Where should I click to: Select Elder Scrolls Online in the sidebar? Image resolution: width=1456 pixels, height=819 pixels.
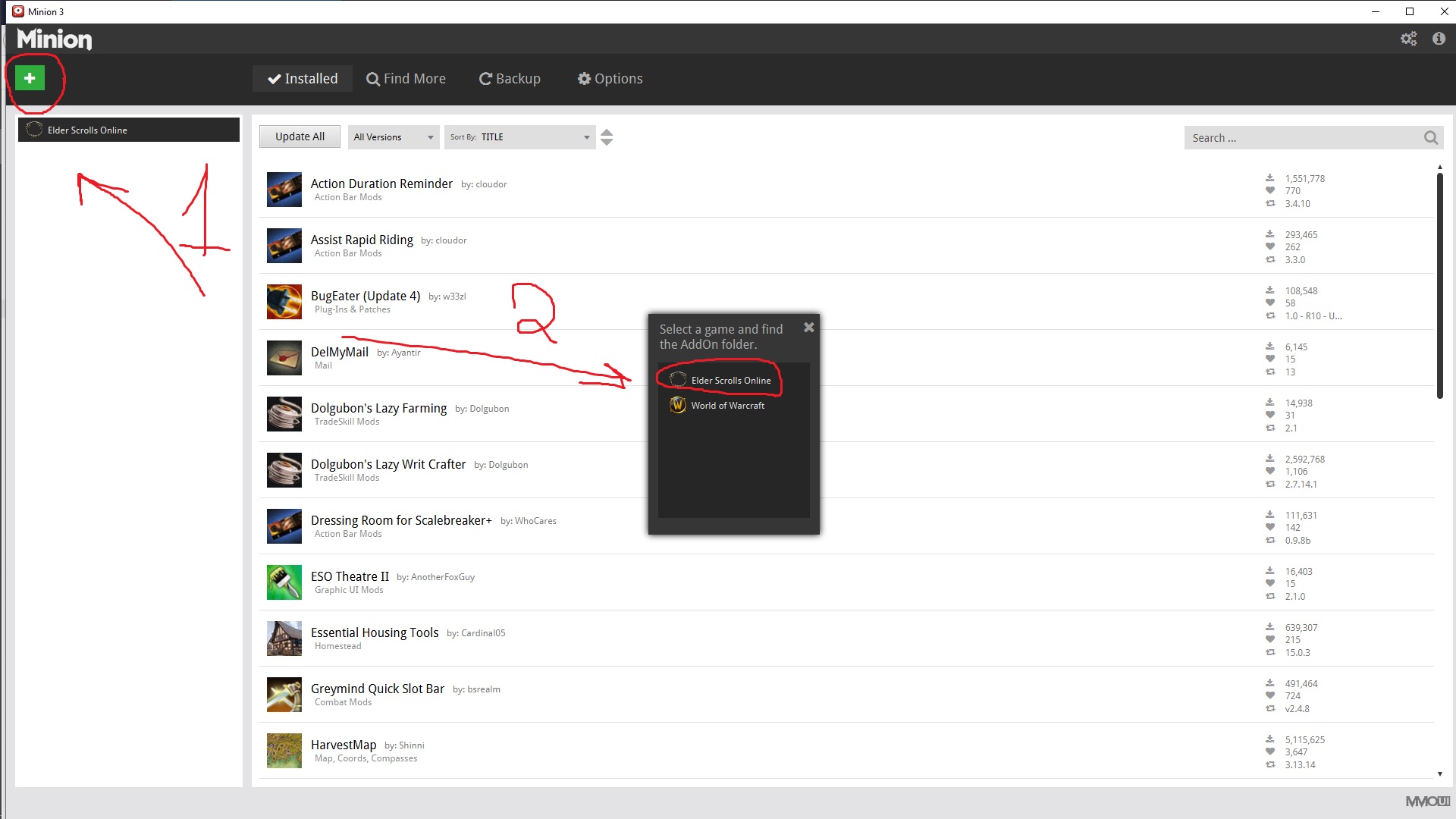click(x=129, y=130)
